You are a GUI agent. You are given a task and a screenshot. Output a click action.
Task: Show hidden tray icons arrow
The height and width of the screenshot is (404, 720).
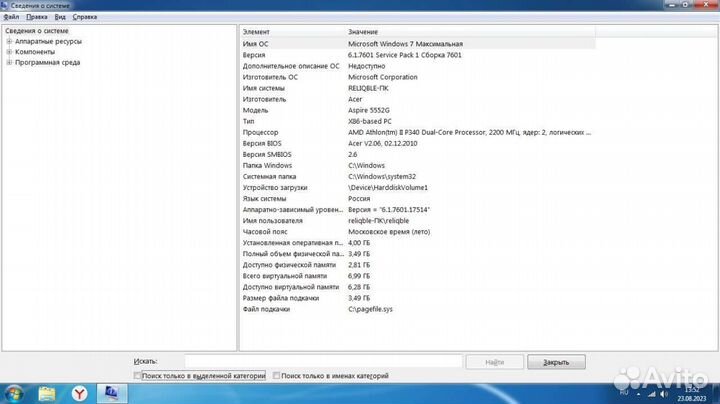click(638, 394)
